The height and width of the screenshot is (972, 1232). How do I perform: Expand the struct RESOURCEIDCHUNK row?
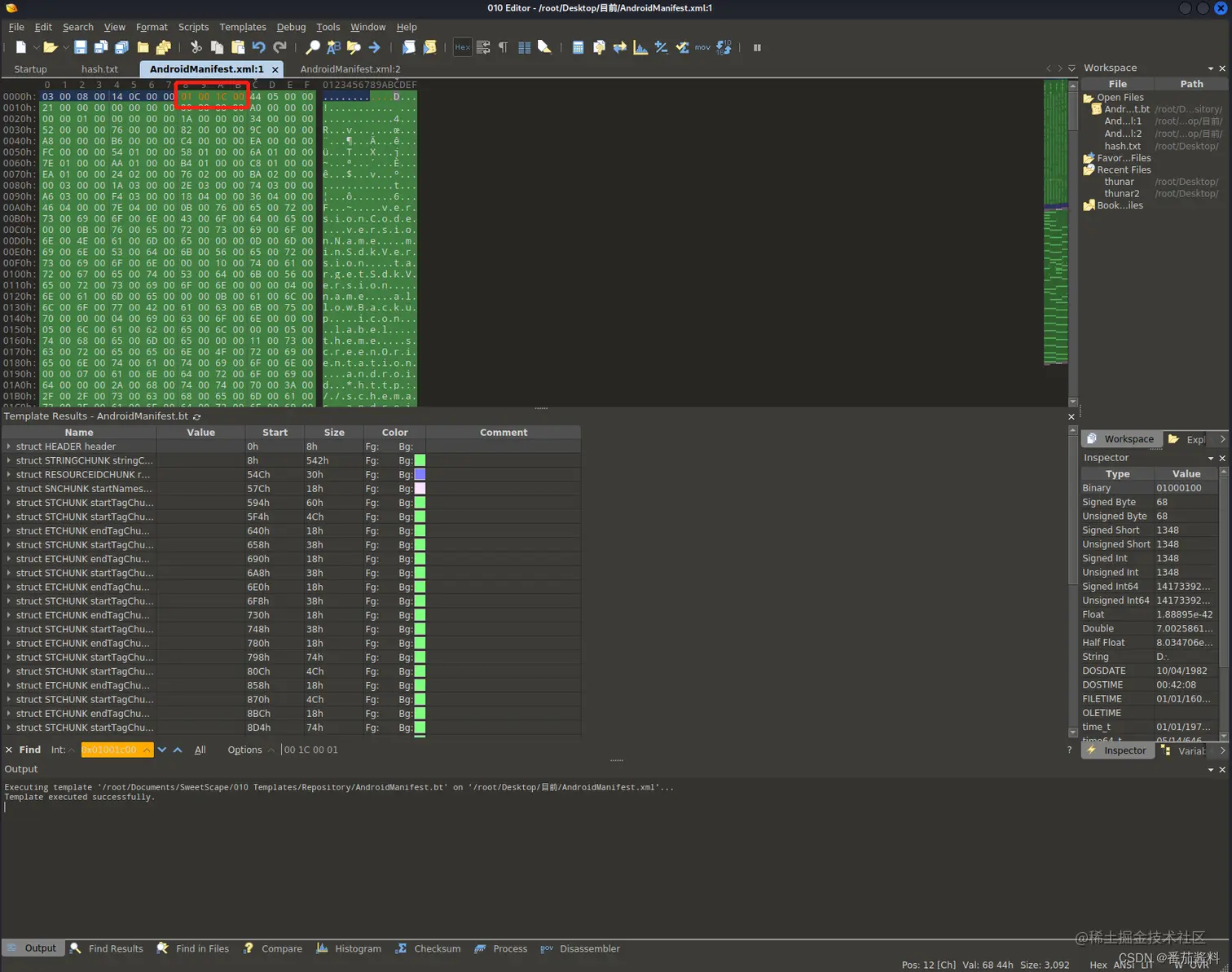(x=9, y=474)
